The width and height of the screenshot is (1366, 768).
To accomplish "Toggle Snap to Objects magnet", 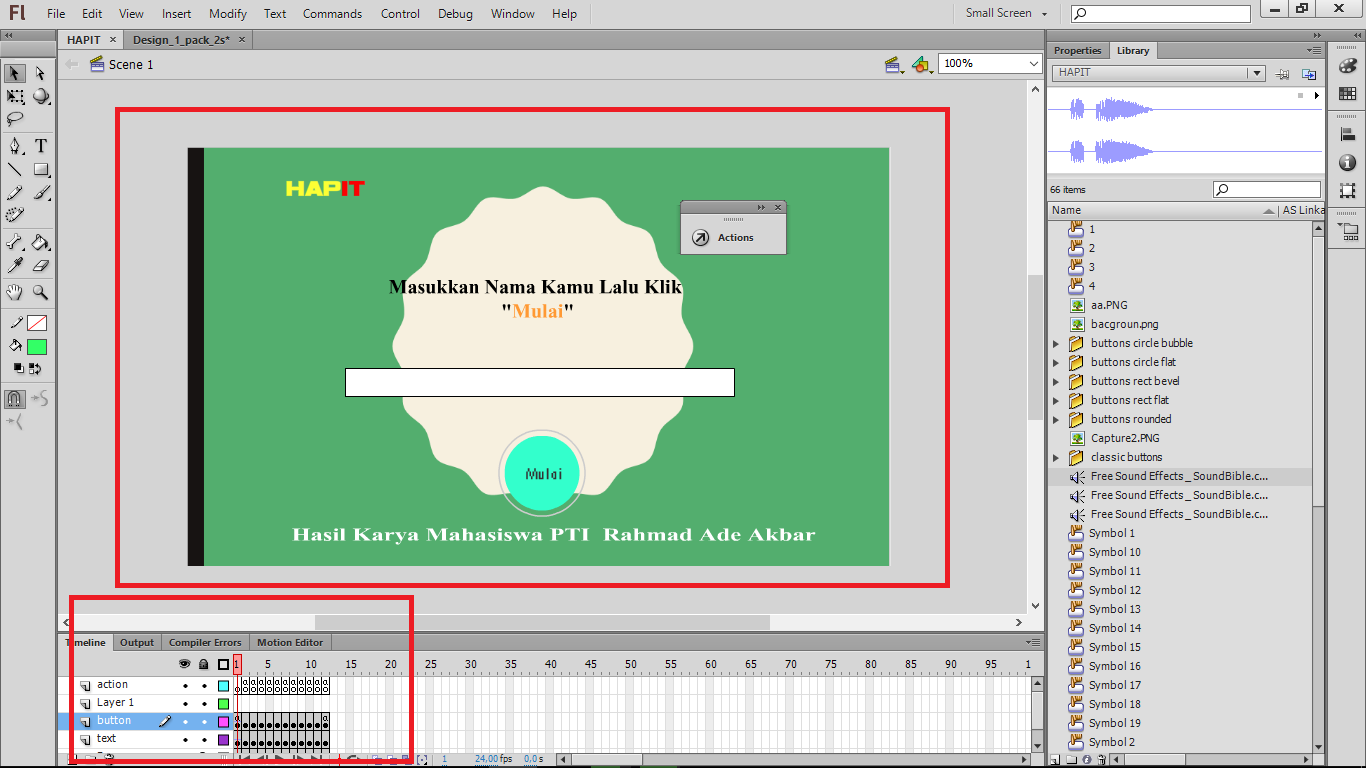I will (x=15, y=399).
